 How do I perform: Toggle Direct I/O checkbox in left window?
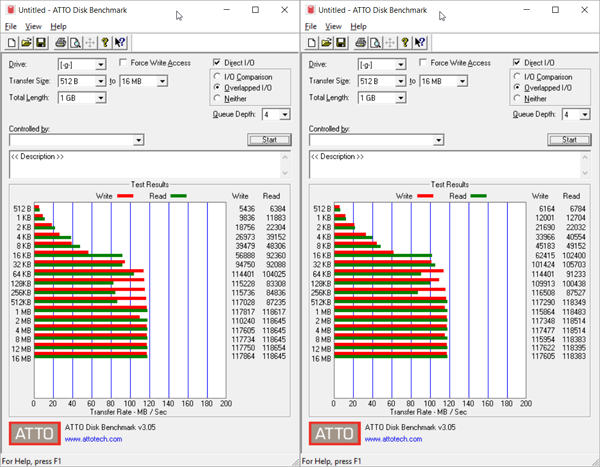(x=217, y=62)
